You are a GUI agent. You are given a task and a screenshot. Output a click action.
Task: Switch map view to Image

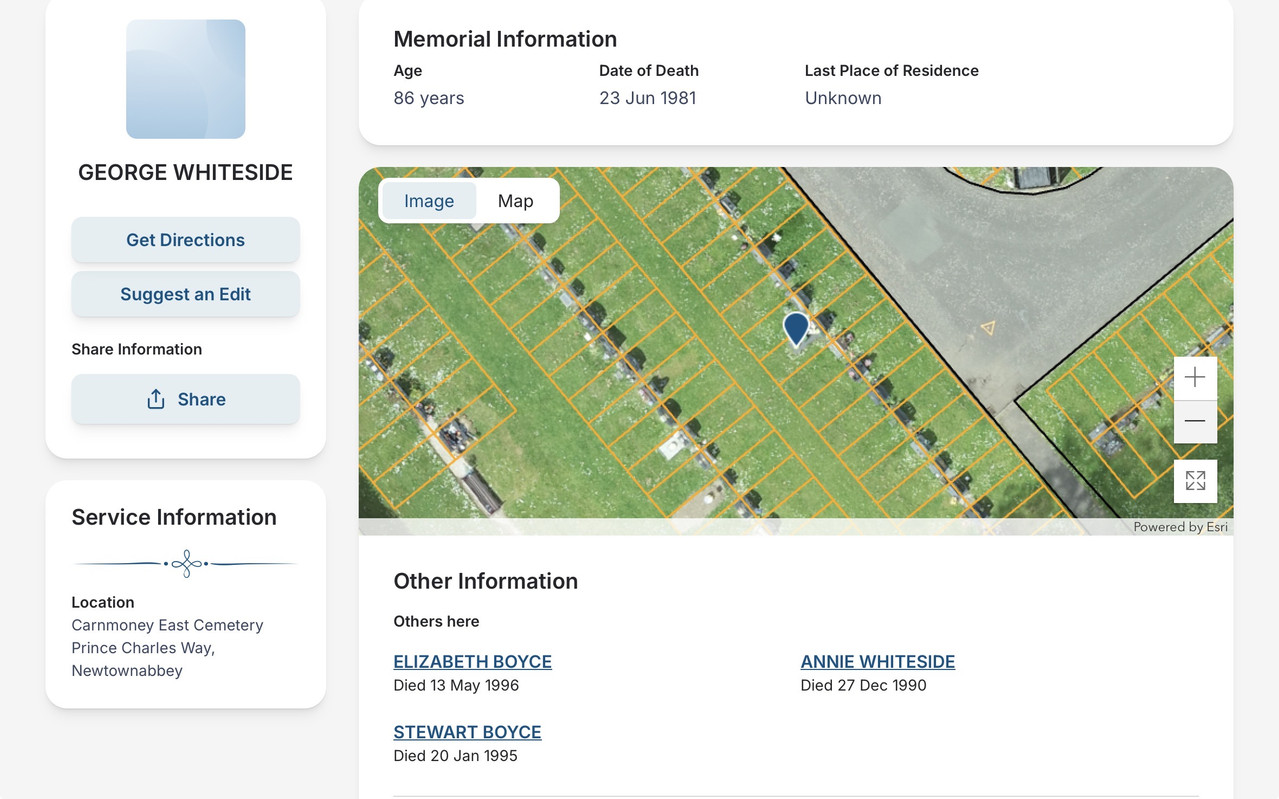(429, 201)
